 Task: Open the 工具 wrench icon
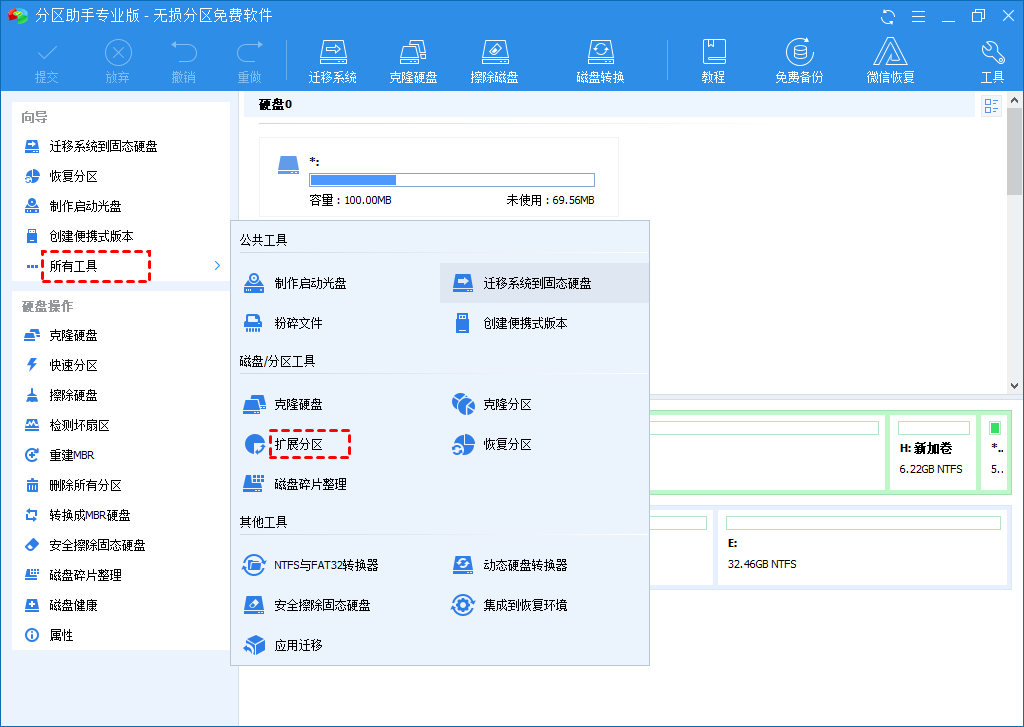(992, 61)
